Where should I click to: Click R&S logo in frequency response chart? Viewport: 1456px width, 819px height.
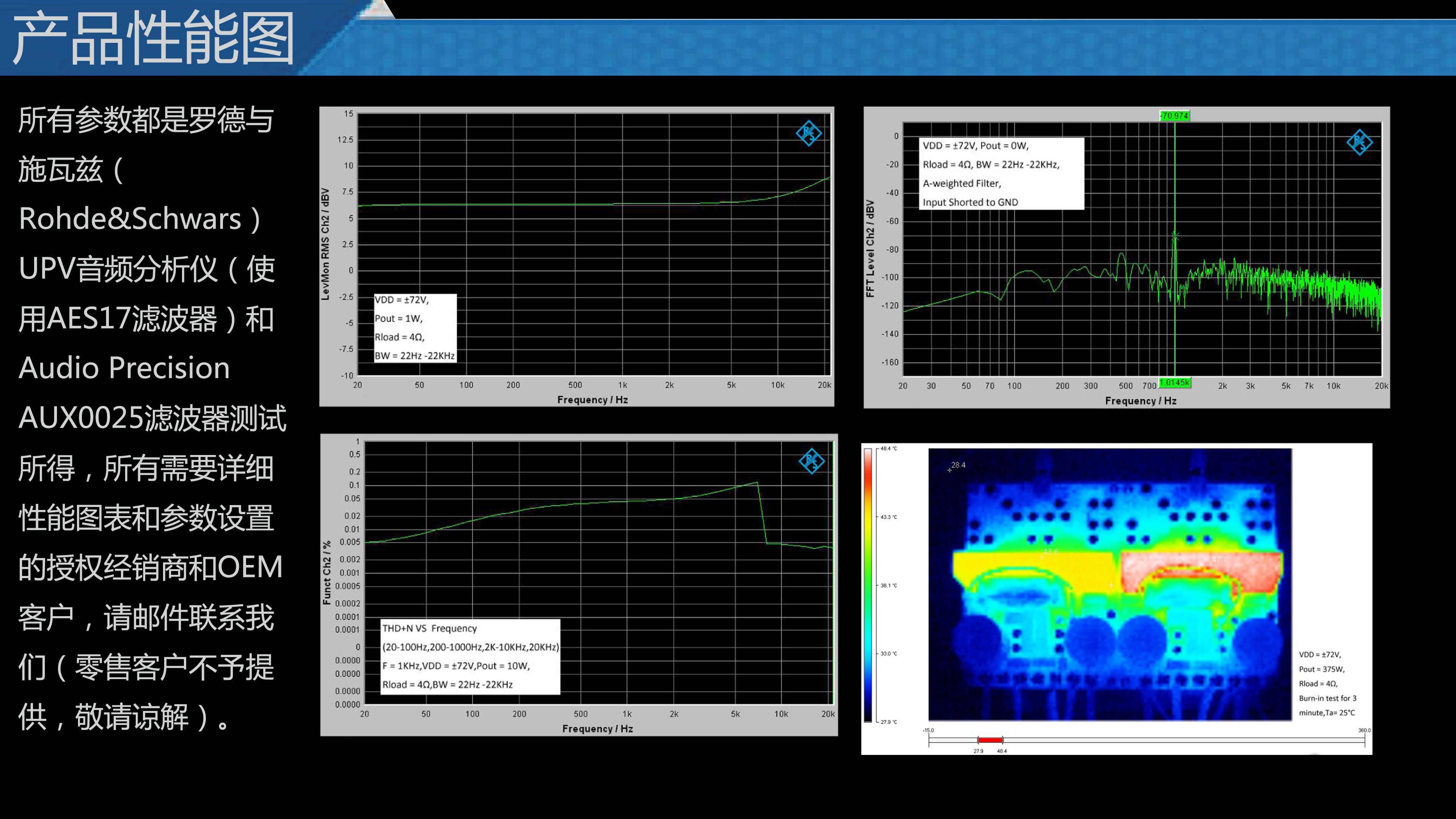[x=808, y=133]
